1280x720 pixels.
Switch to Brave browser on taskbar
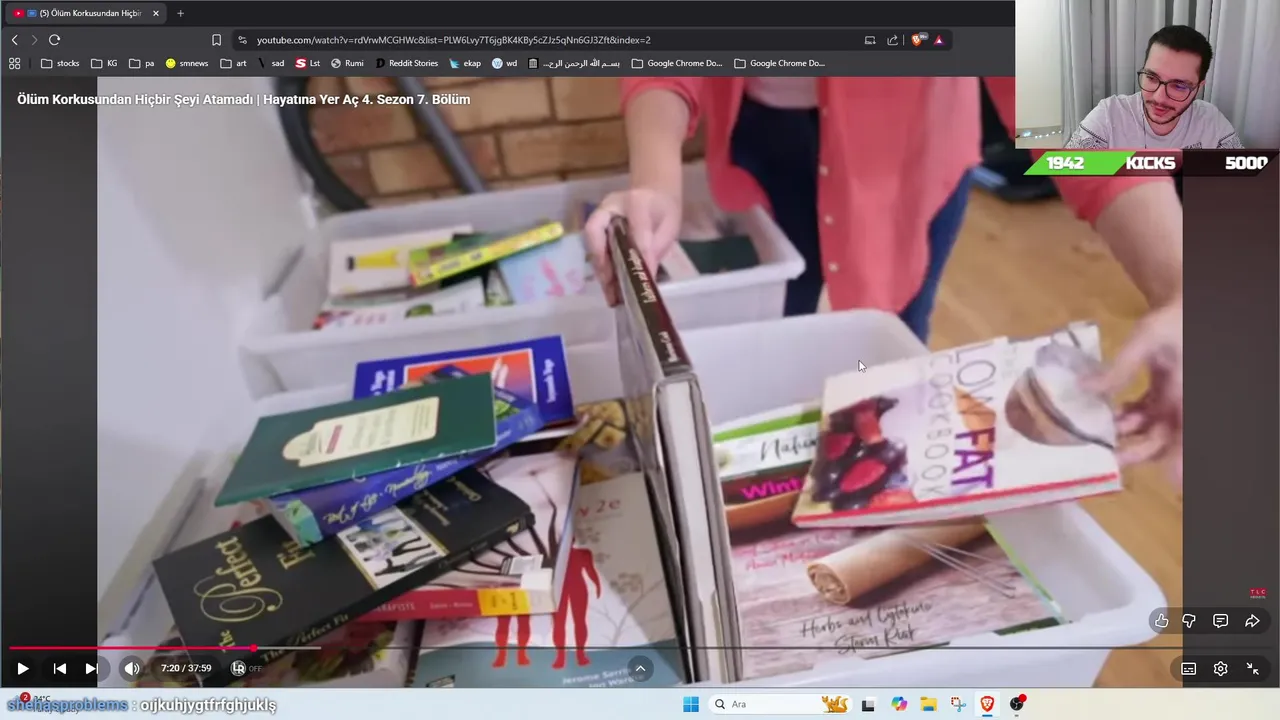(x=987, y=704)
